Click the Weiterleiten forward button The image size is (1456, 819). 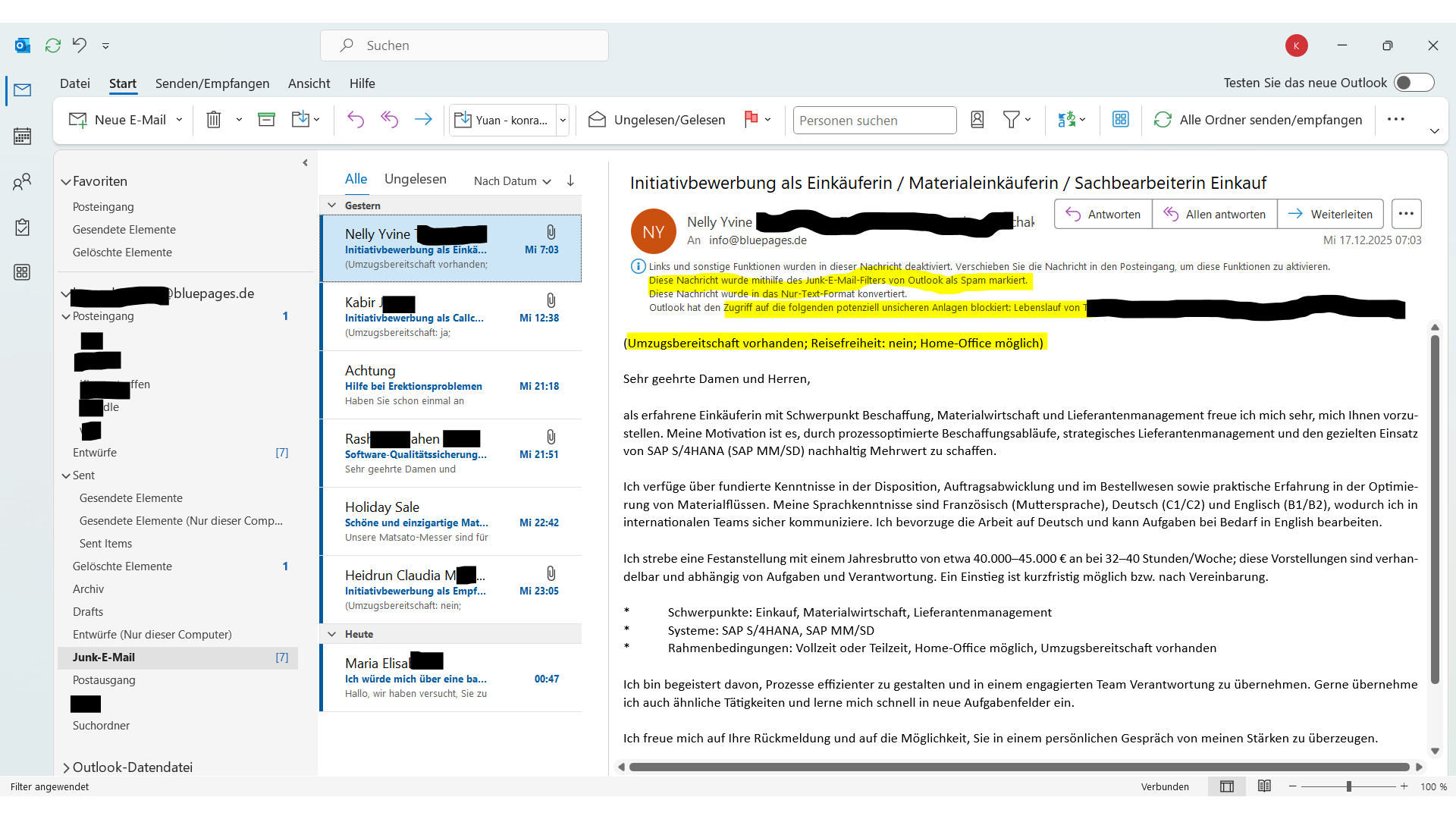(x=1330, y=214)
